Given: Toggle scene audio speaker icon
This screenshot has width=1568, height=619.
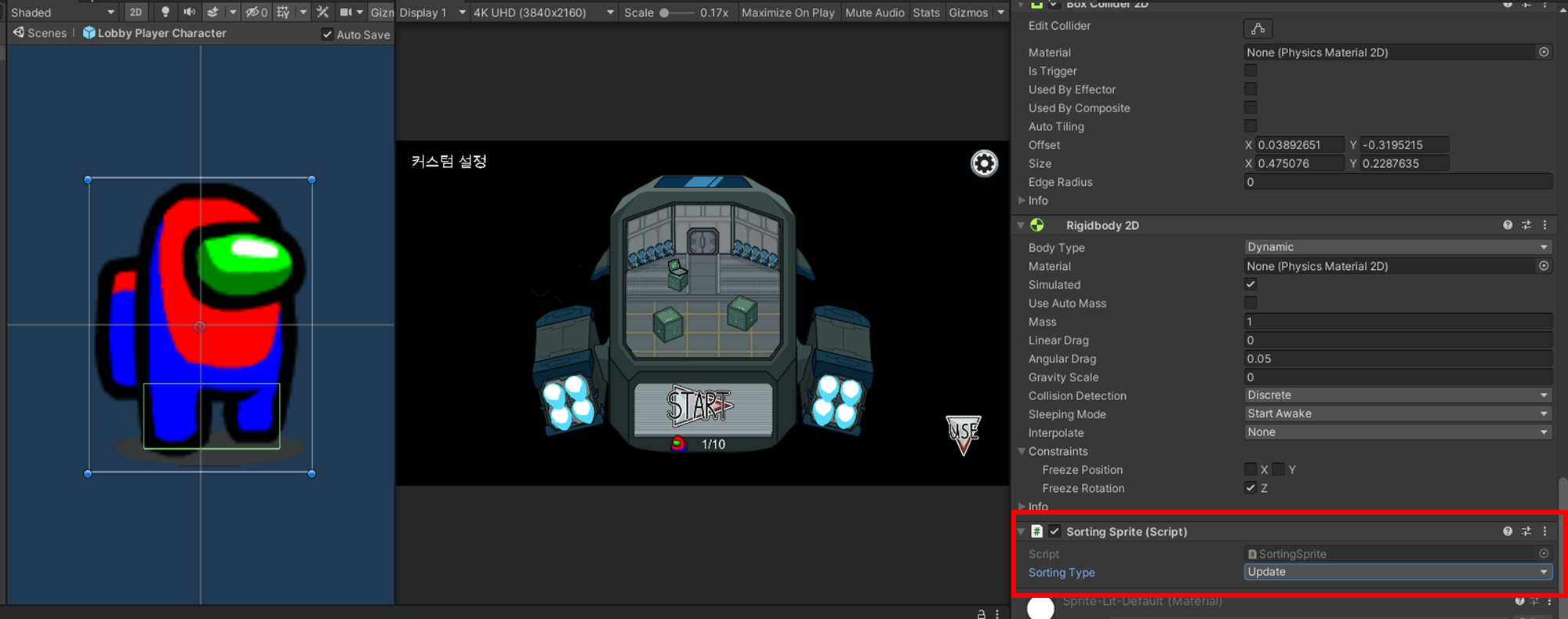Looking at the screenshot, I should [x=189, y=12].
